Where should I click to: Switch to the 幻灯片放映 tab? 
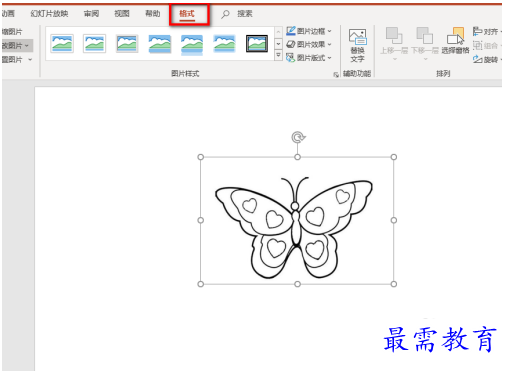pyautogui.click(x=49, y=14)
